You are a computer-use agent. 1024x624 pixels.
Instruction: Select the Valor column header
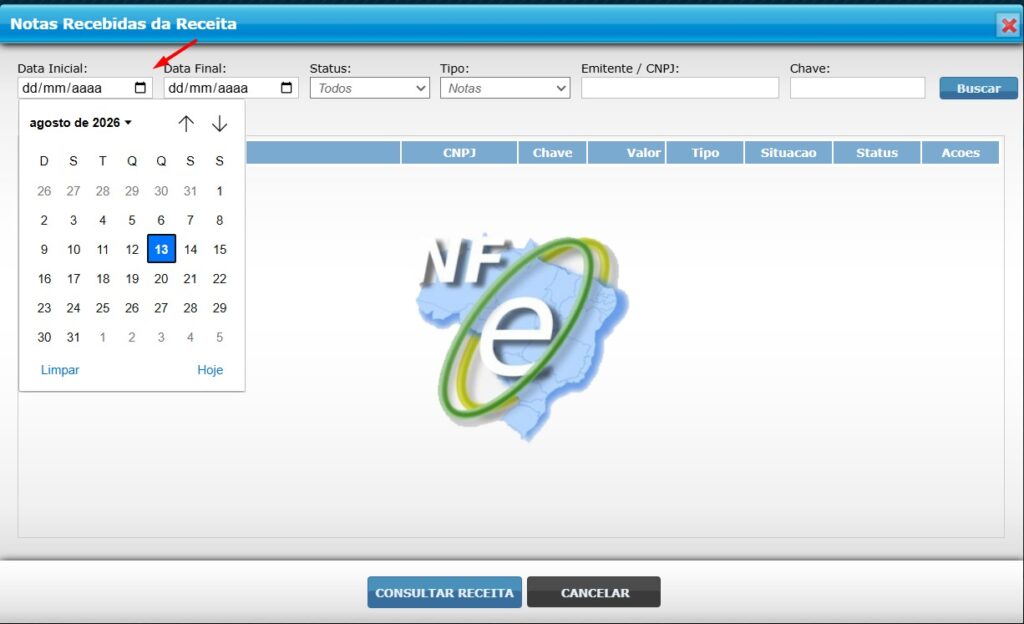tap(626, 153)
